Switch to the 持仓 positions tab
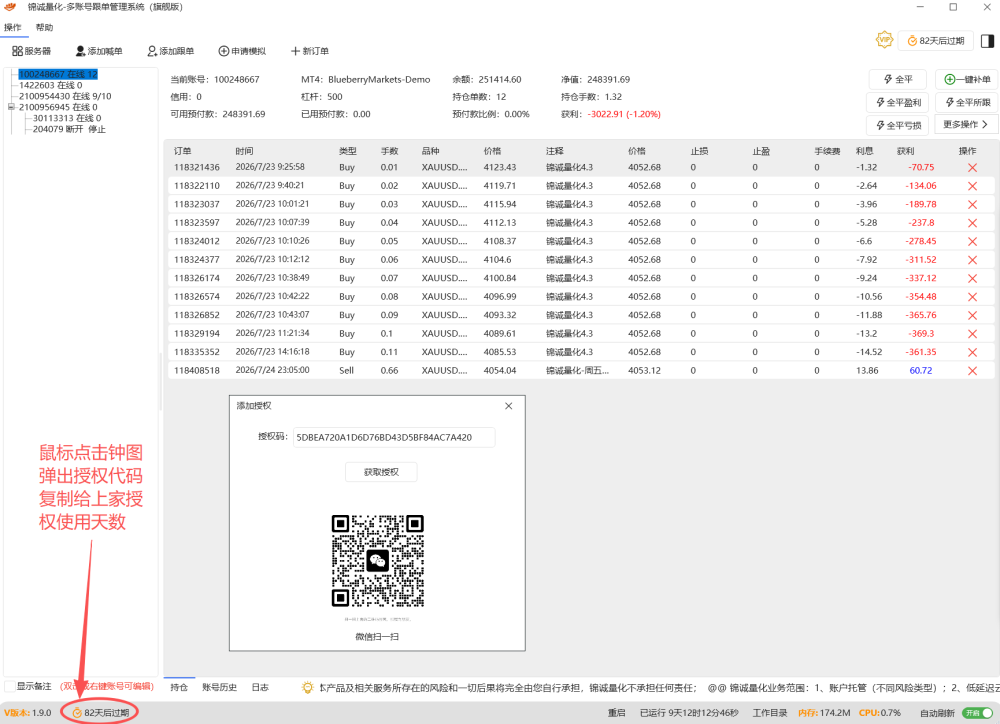The image size is (1000, 724). coord(179,687)
